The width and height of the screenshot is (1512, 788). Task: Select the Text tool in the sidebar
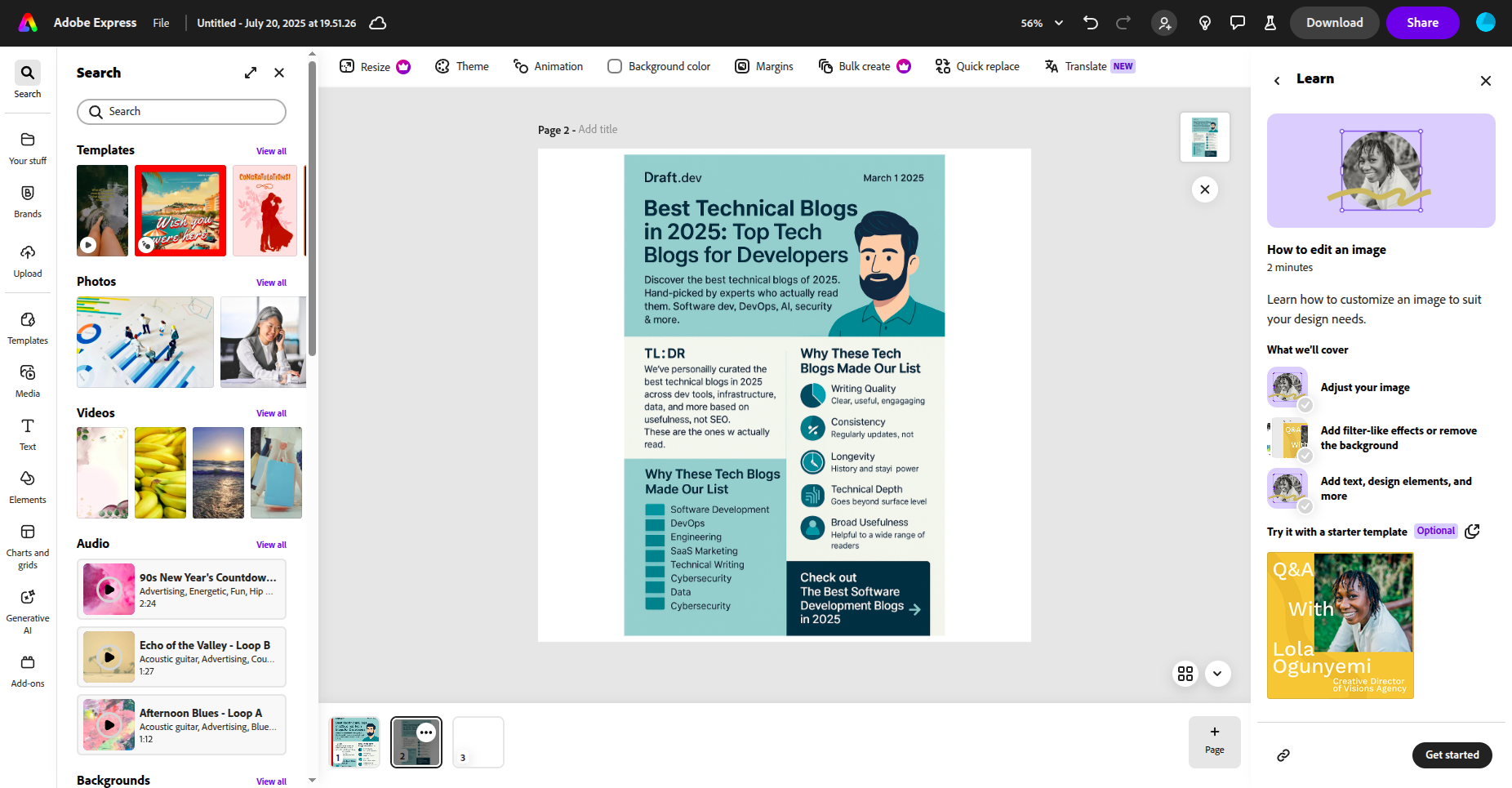coord(28,434)
